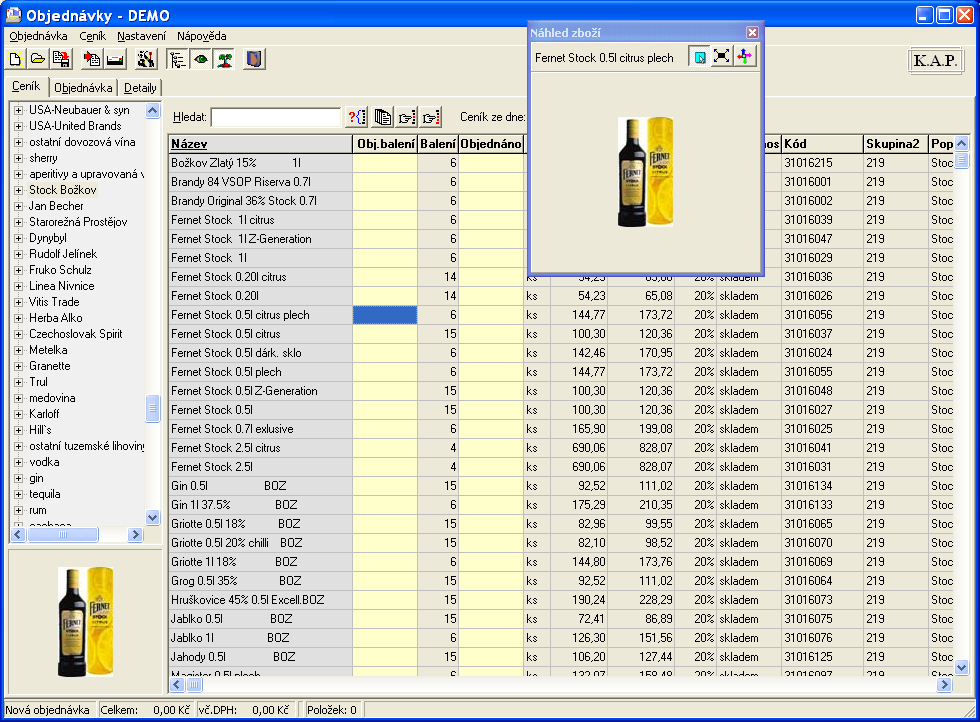
Task: Expand the Stock Božkov tree node
Action: coord(18,190)
